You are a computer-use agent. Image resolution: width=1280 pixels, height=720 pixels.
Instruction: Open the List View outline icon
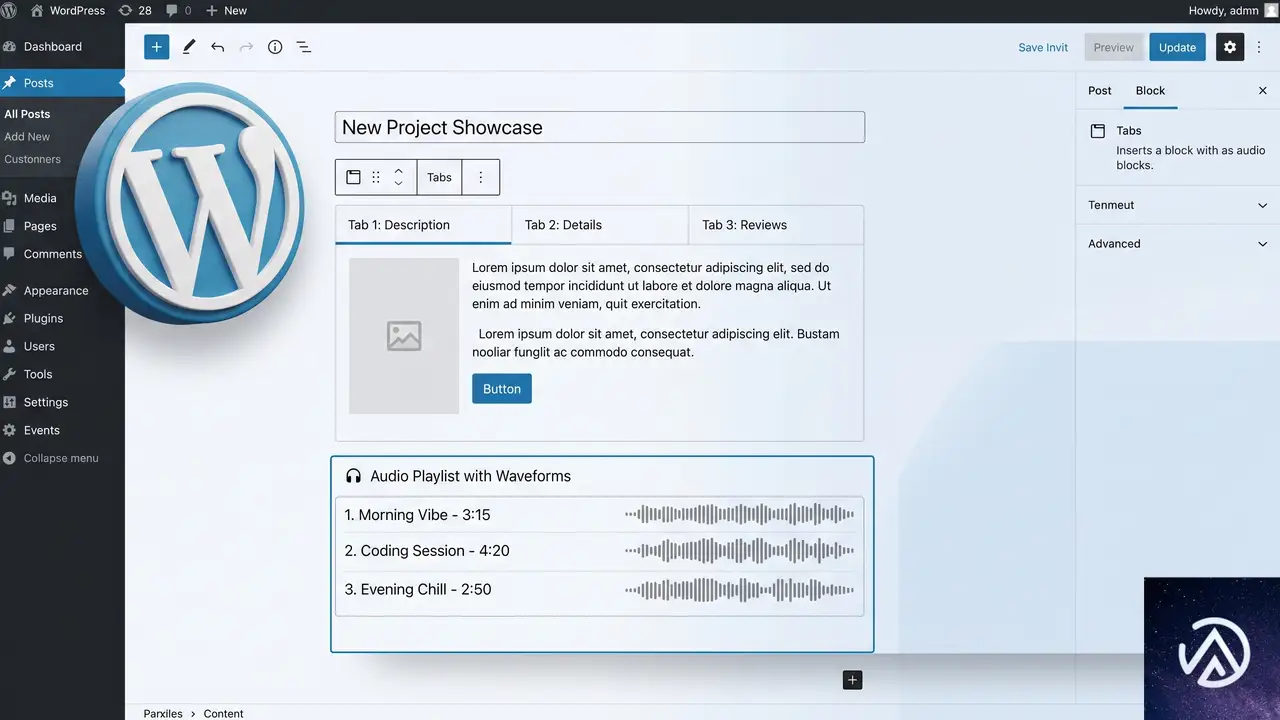click(304, 47)
